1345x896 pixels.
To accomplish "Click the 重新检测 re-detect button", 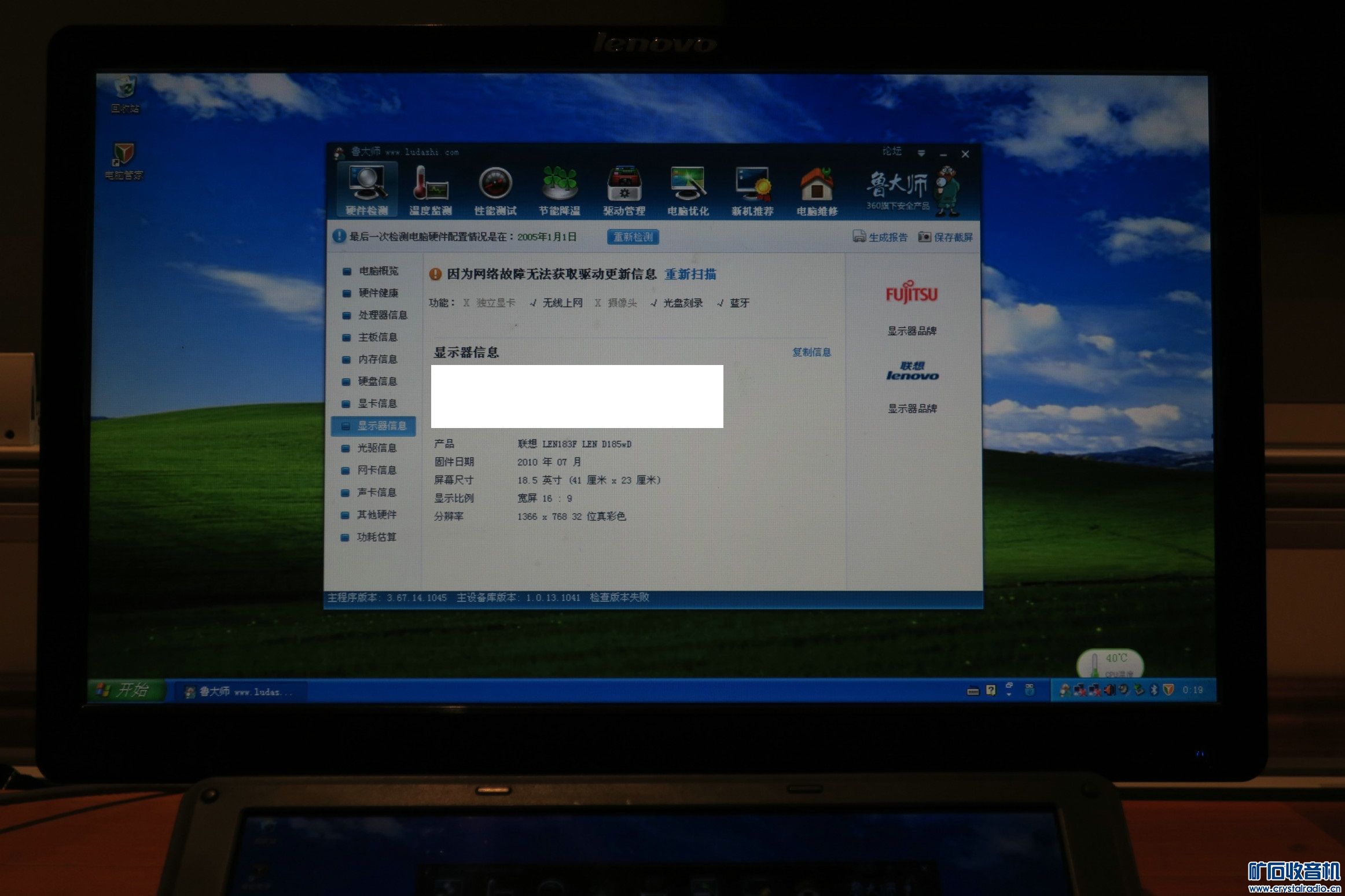I will [x=633, y=237].
